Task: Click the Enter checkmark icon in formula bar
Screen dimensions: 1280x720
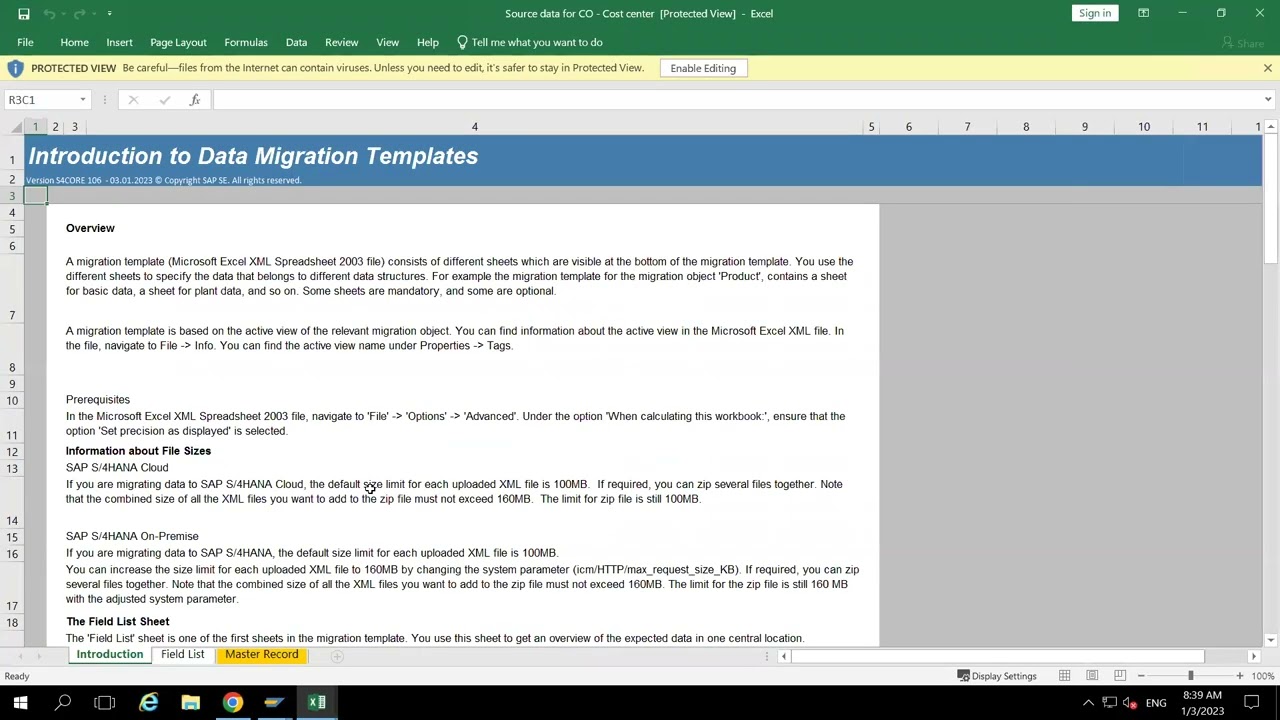Action: click(164, 100)
